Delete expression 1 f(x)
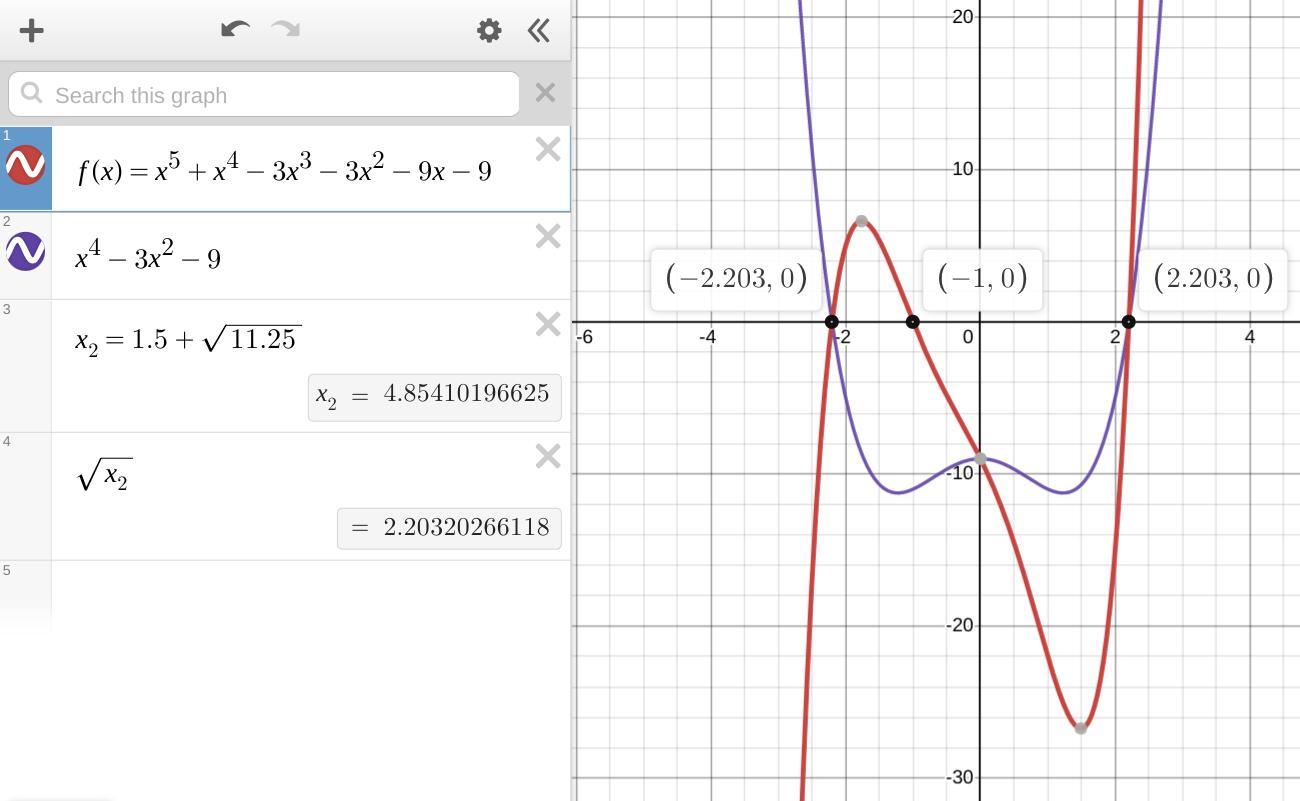Screen dimensions: 1300x801 coord(548,150)
